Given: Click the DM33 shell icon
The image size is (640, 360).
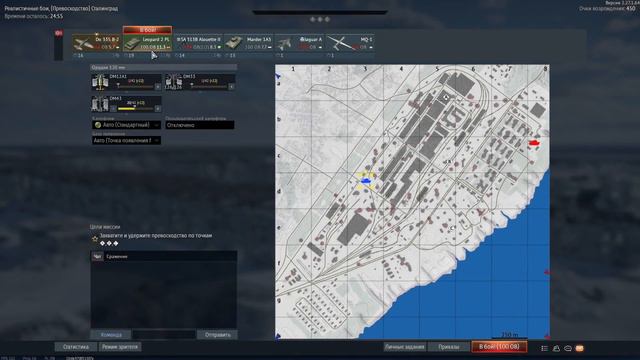Looking at the screenshot, I should [173, 82].
